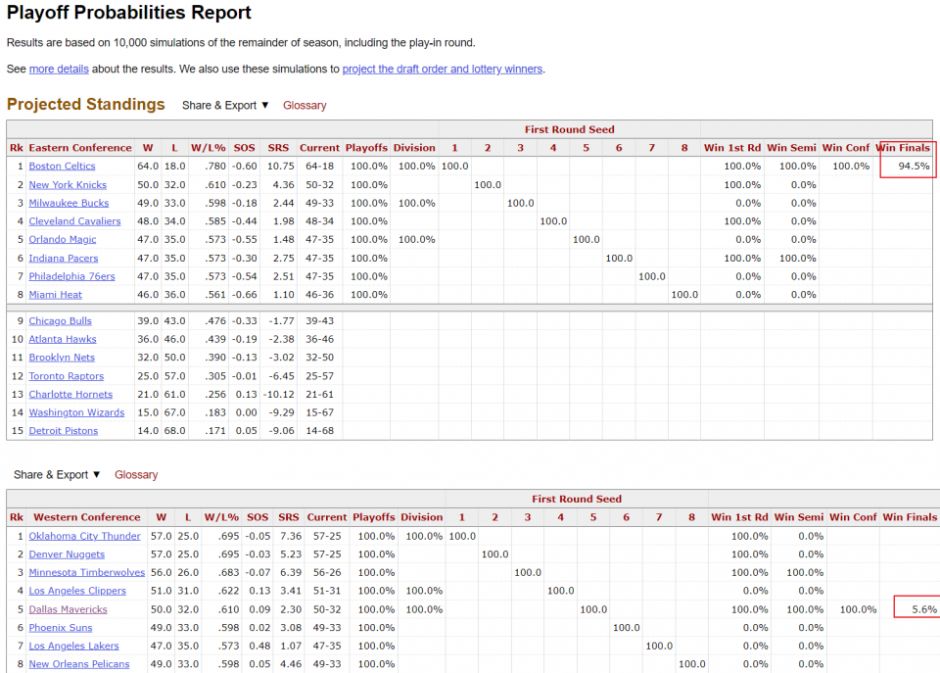Open Chicago Bulls team link
The image size is (940, 673).
pyautogui.click(x=60, y=321)
